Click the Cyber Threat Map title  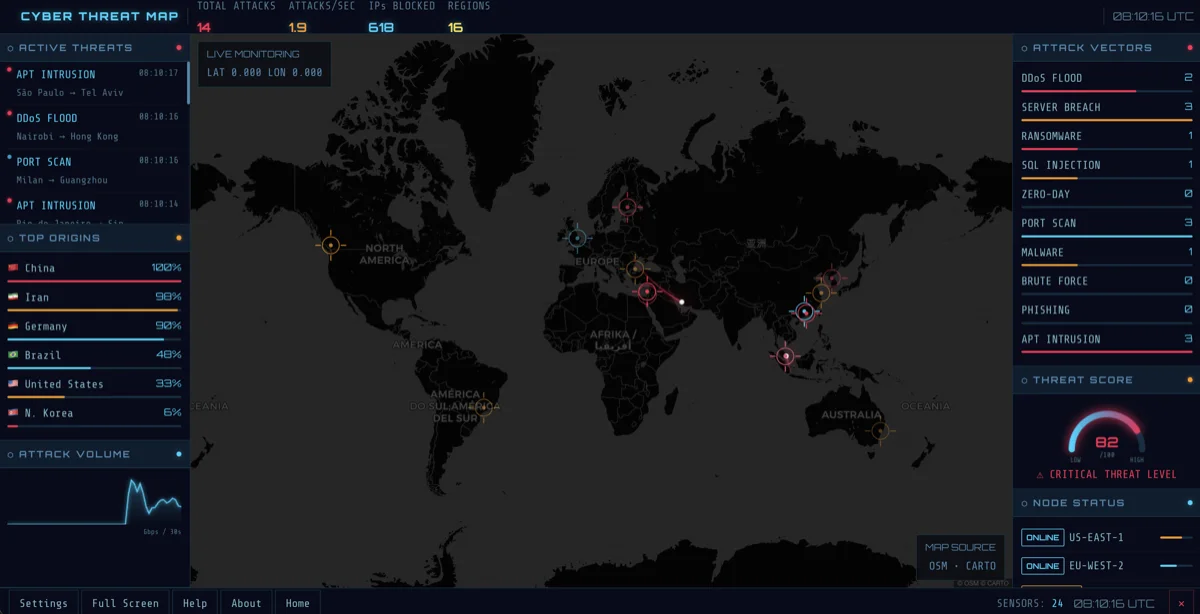click(99, 16)
